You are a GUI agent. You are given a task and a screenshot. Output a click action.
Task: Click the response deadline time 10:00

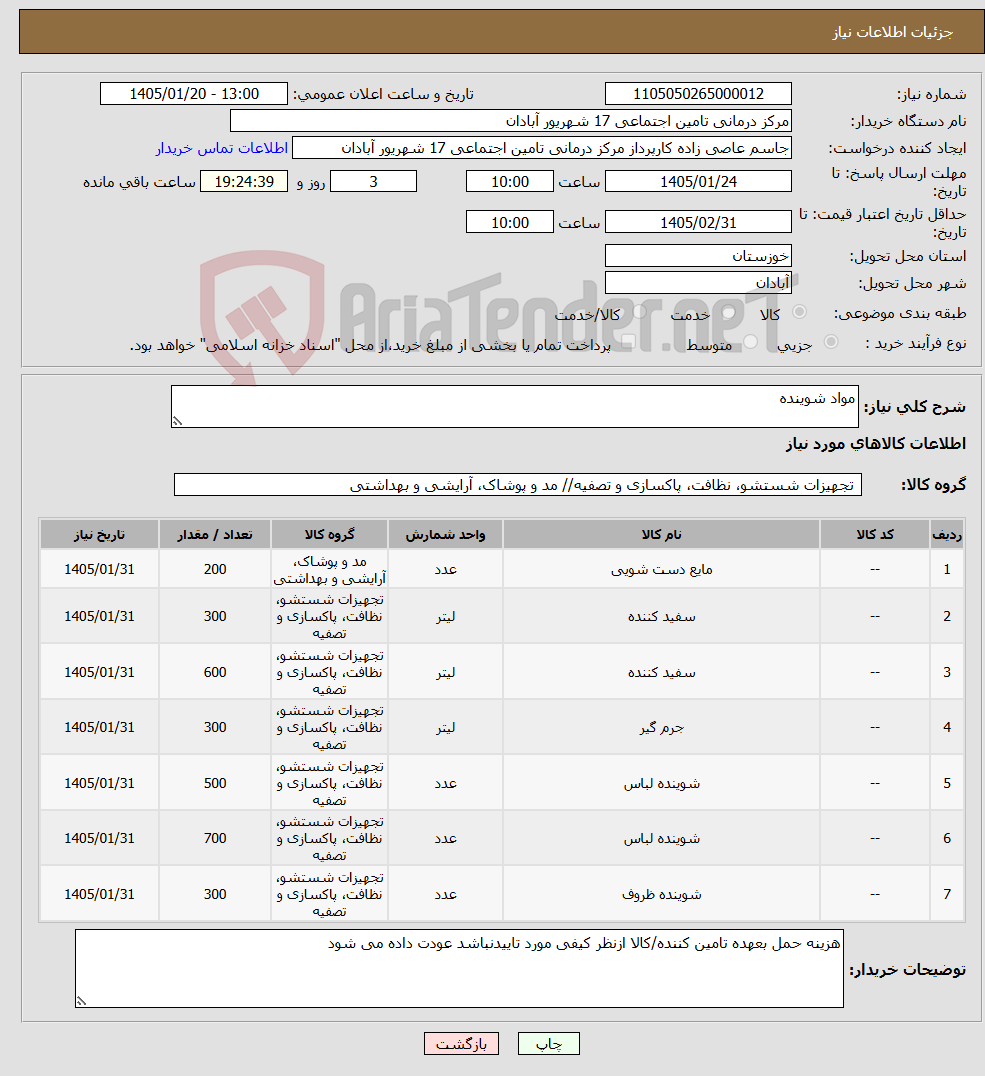tap(509, 182)
